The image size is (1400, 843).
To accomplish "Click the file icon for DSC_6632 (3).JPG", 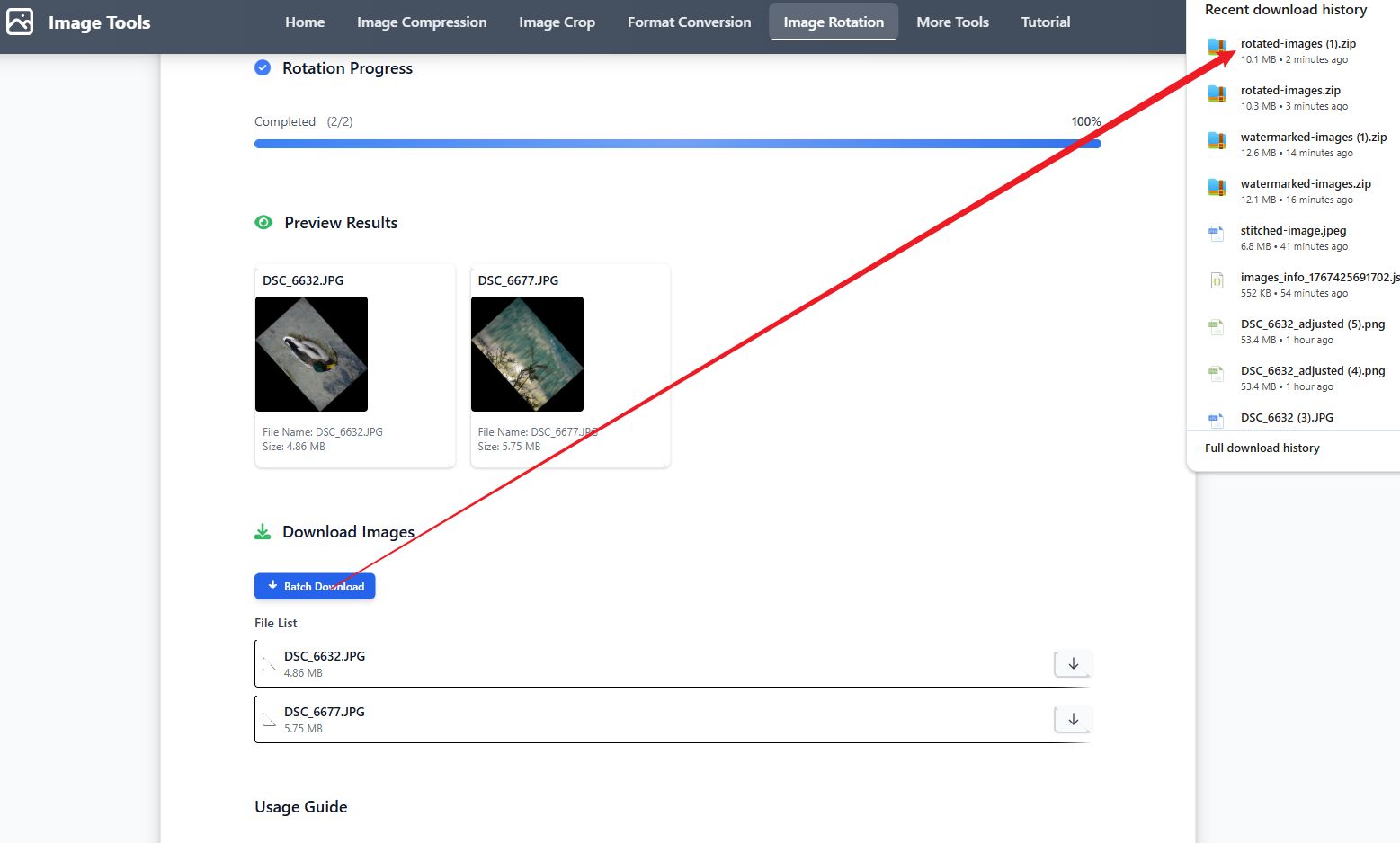I will 1216,420.
